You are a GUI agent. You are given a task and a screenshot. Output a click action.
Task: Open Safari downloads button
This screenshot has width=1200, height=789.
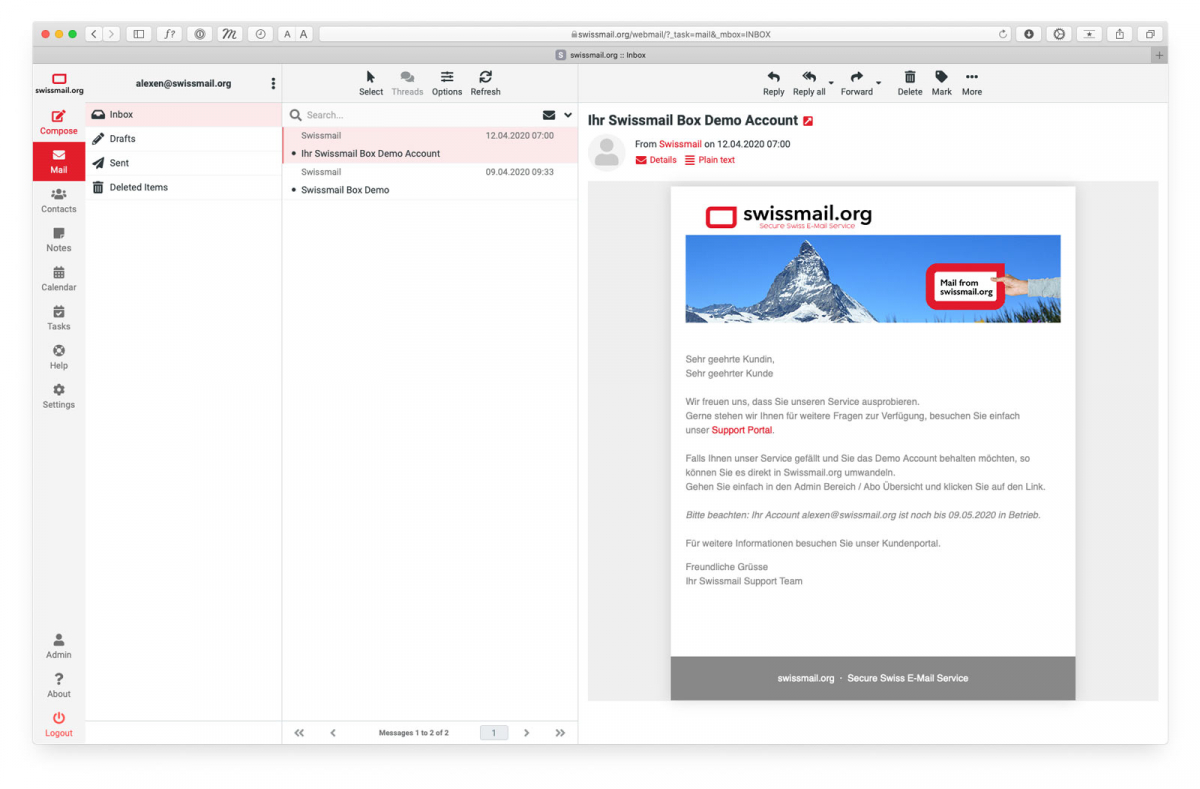point(1029,34)
